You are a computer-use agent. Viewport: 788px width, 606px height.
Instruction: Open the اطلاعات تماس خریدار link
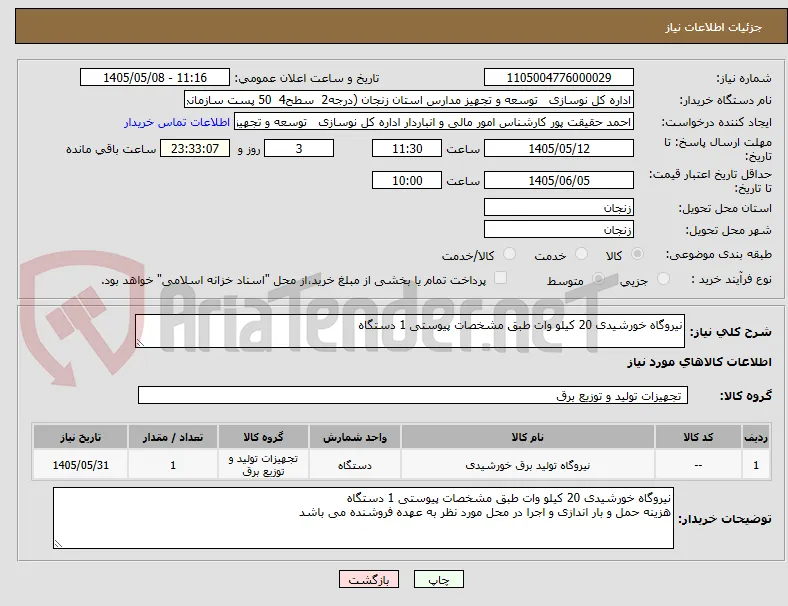click(x=177, y=122)
